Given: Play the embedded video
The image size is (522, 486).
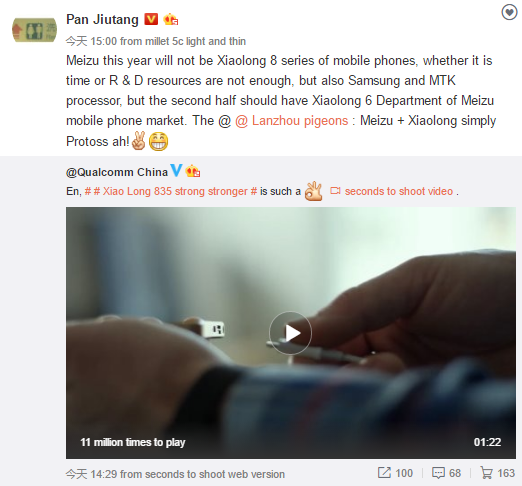Looking at the screenshot, I should [x=290, y=333].
